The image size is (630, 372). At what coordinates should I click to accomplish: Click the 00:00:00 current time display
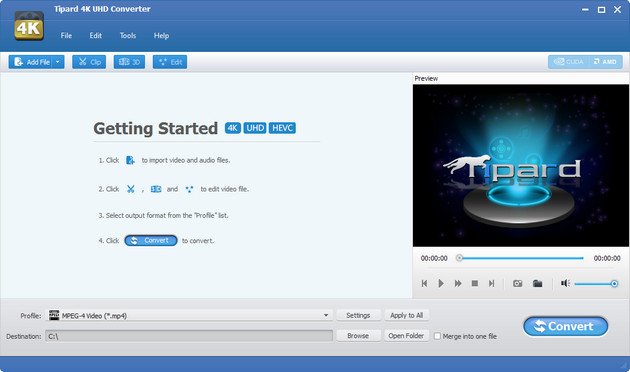coord(434,258)
